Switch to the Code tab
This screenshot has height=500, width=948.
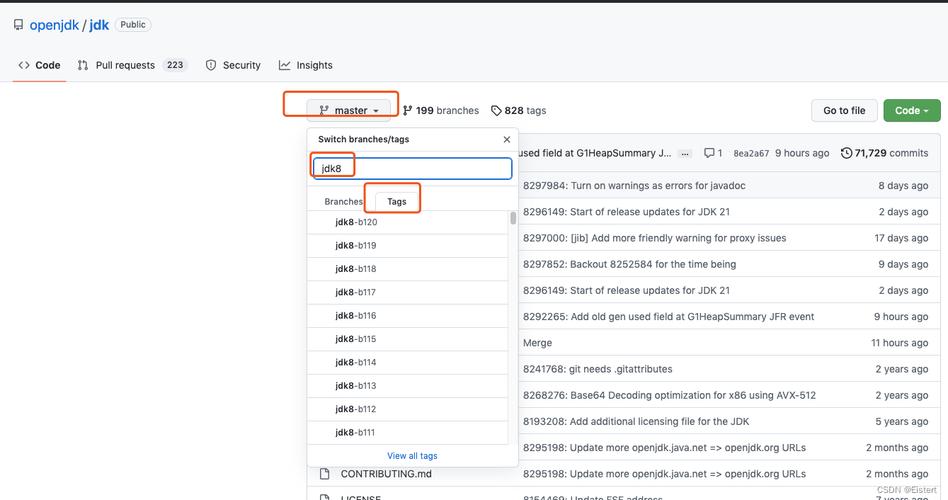40,65
